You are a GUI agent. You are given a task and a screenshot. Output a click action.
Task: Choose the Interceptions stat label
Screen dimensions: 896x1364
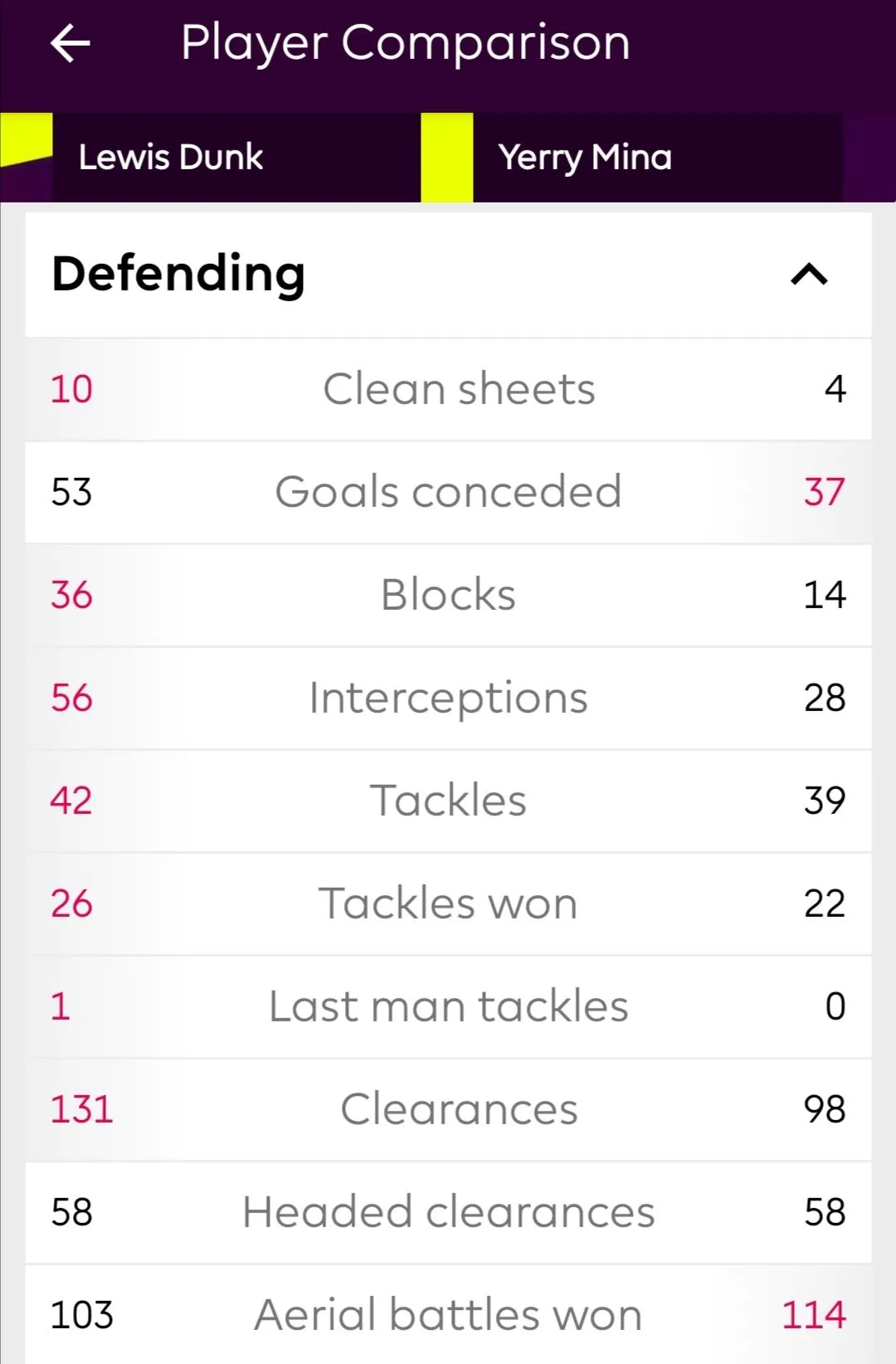tap(448, 698)
